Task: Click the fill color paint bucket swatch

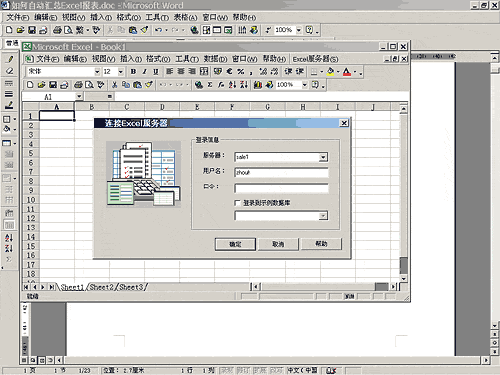Action: 330,72
